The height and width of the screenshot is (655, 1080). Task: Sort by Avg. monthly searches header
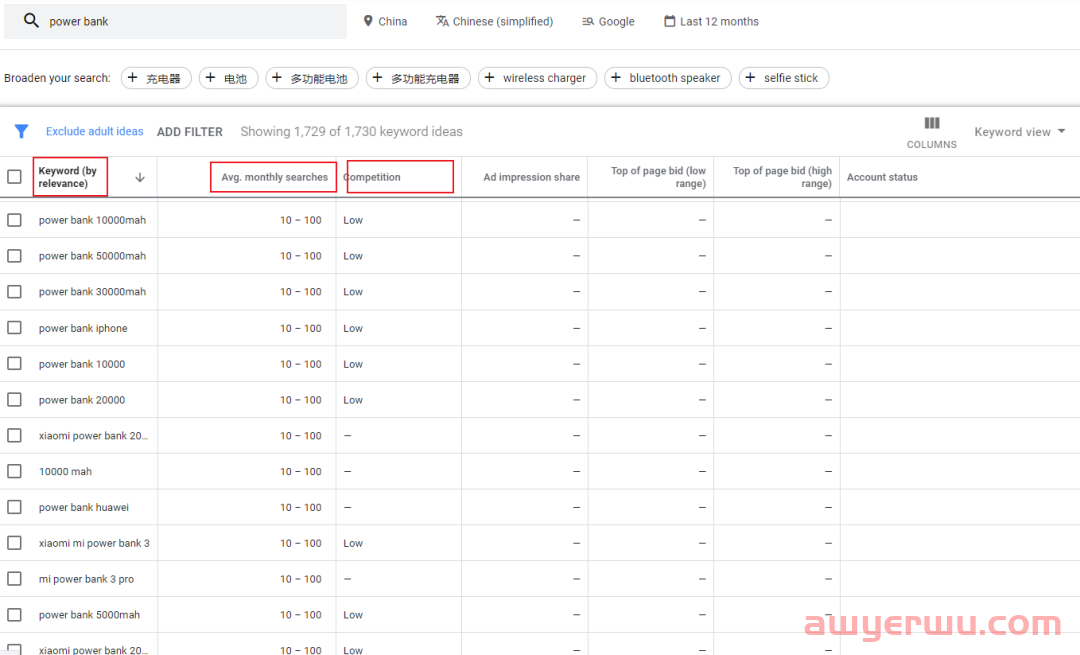point(274,177)
